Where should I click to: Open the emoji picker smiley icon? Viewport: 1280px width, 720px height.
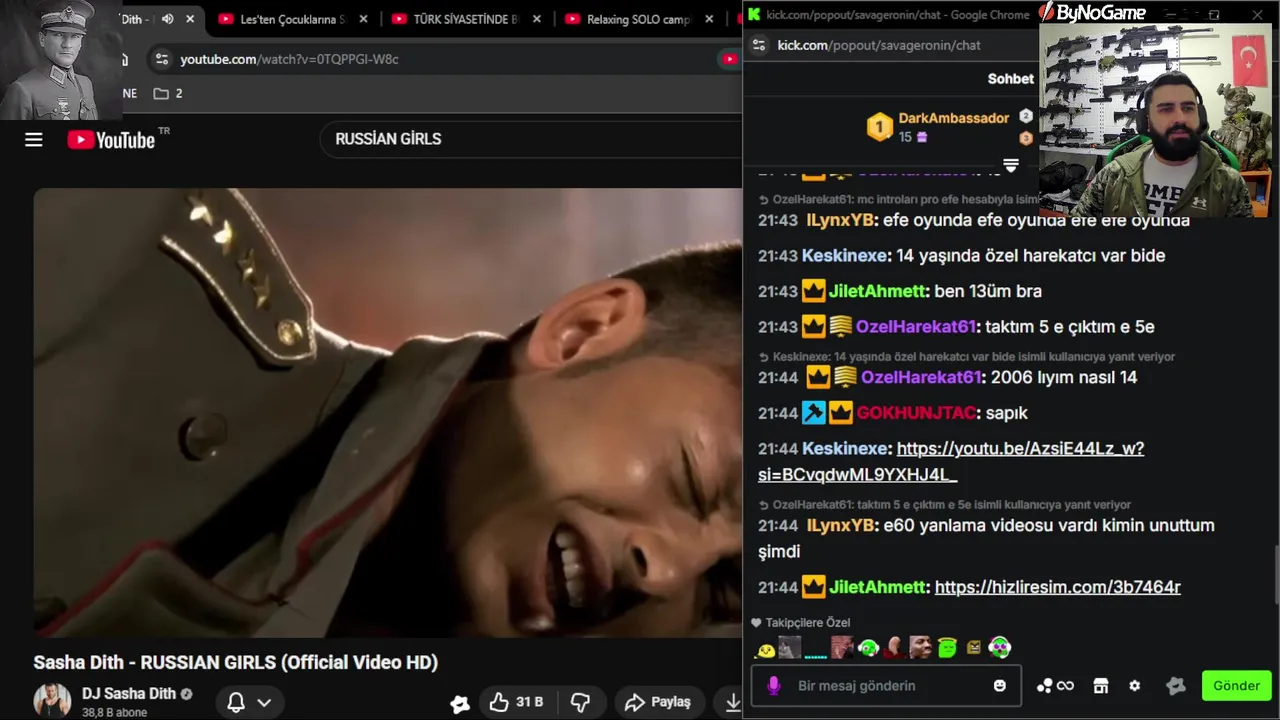click(x=1000, y=686)
